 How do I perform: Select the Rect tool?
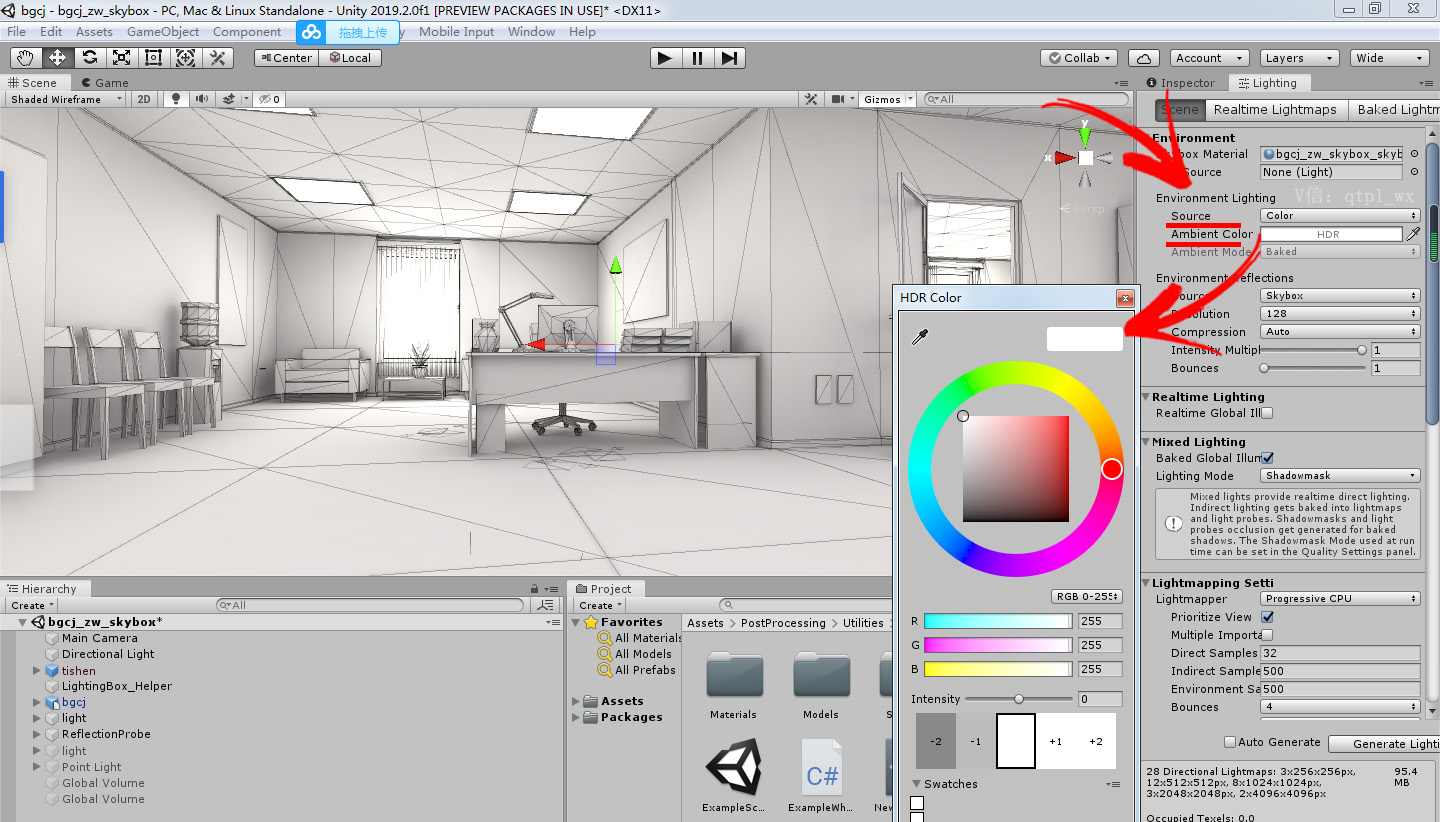pyautogui.click(x=153, y=57)
